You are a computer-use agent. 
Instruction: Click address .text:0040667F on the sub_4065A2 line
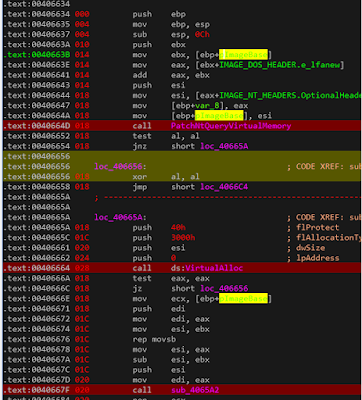pyautogui.click(x=37, y=390)
